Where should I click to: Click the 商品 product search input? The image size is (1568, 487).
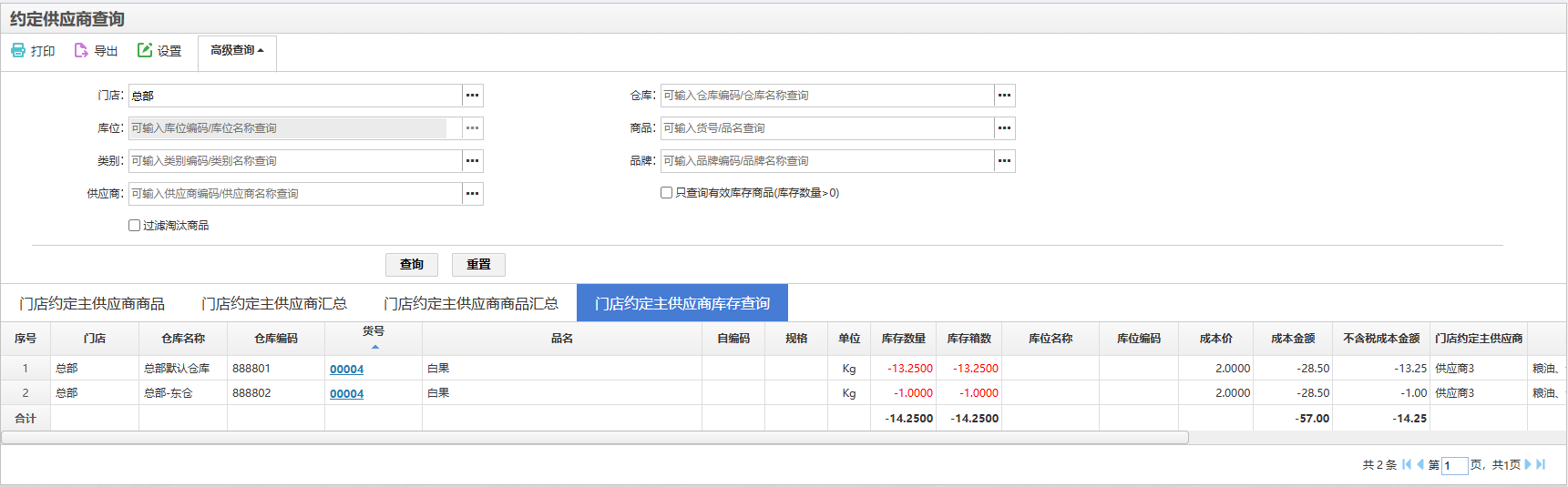(827, 128)
